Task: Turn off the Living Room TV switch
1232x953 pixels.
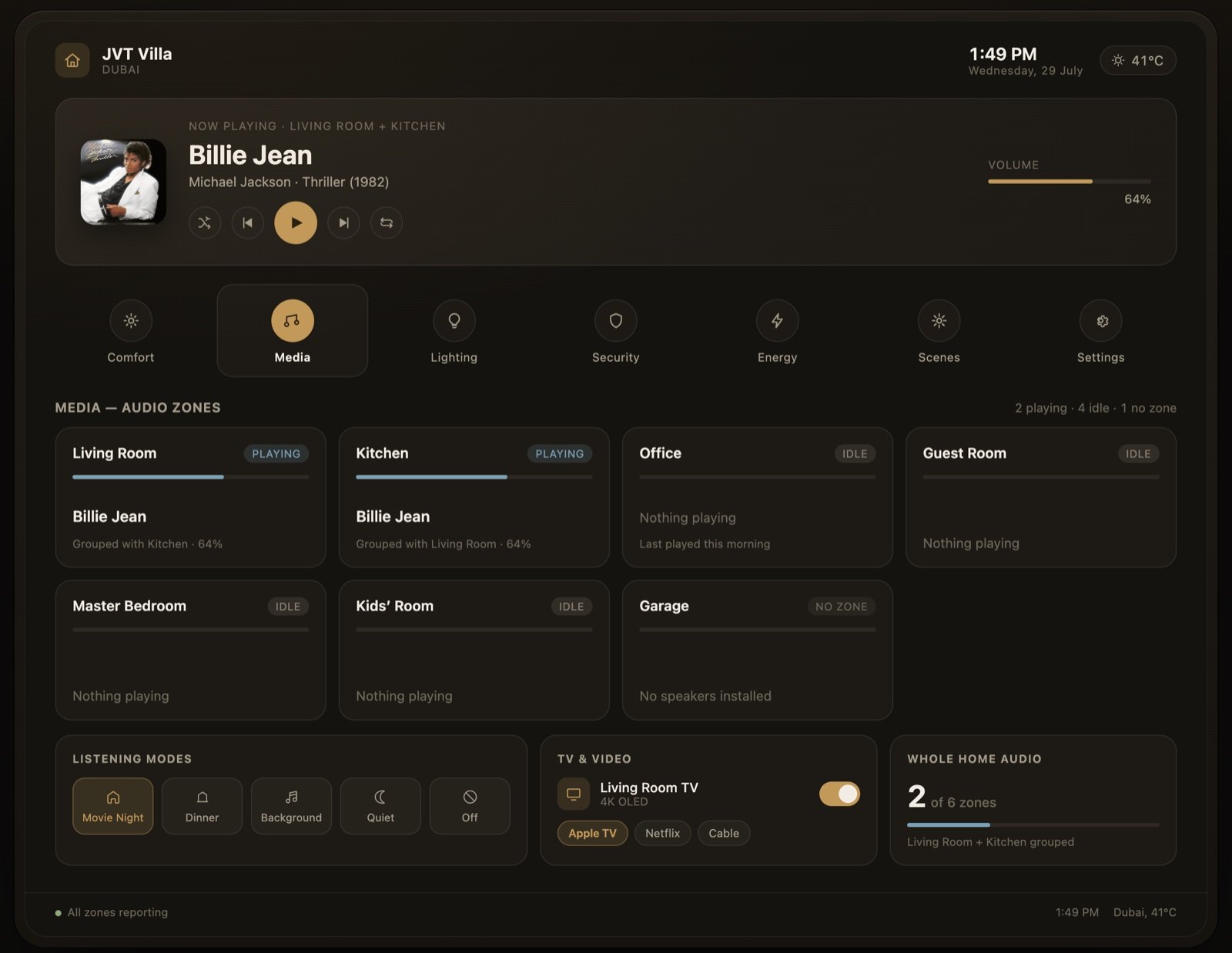Action: (839, 794)
